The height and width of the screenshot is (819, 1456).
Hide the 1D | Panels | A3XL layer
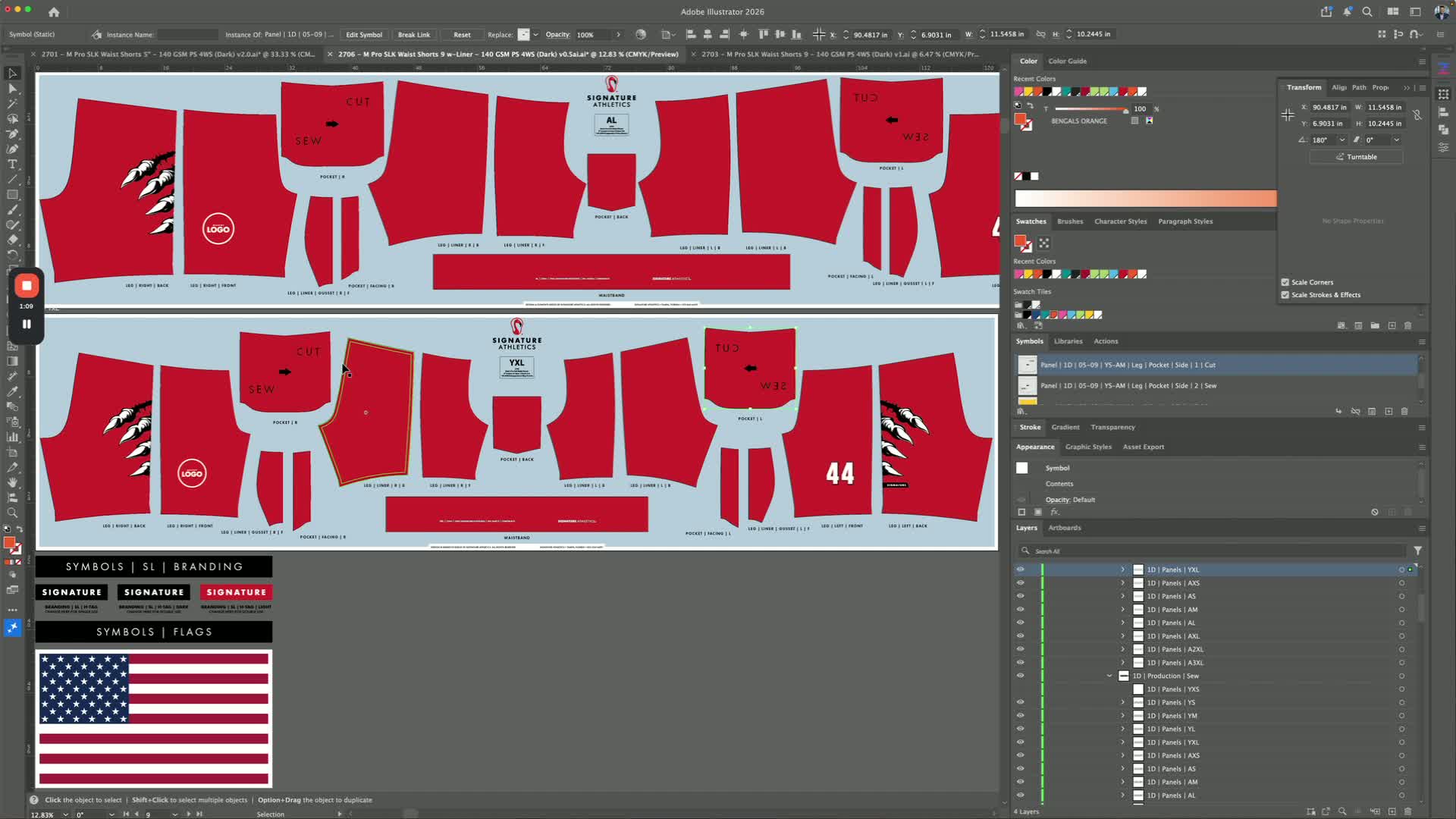click(x=1021, y=663)
